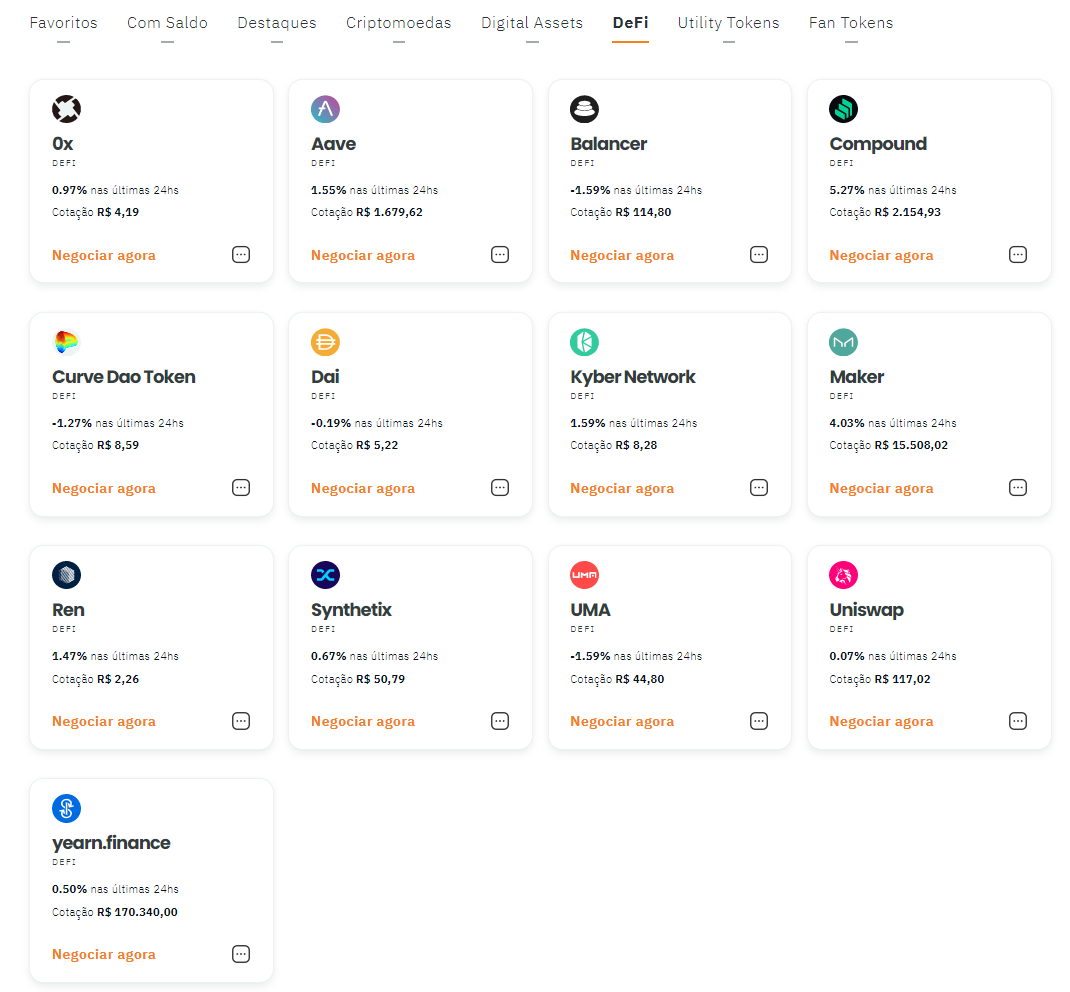Viewport: 1070px width, 992px height.
Task: Click Negociar agora for Synthetix
Action: (363, 722)
